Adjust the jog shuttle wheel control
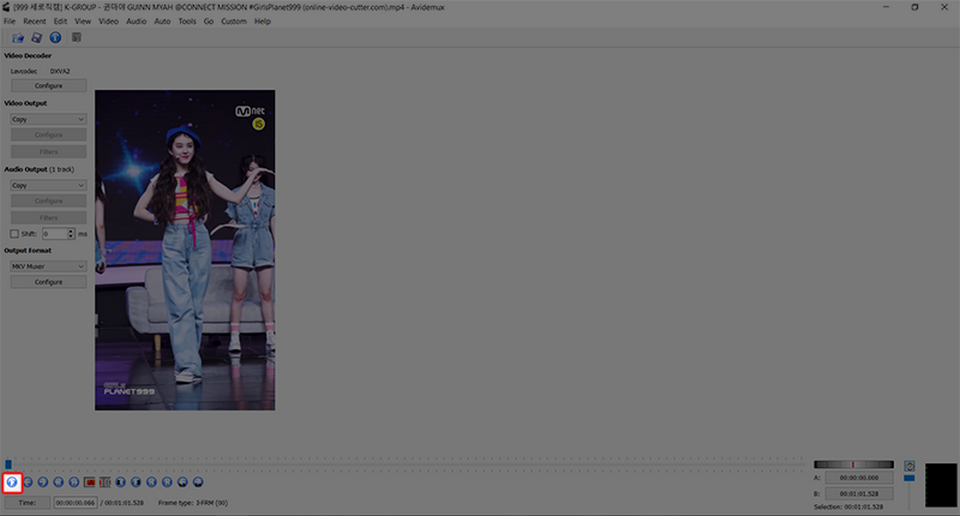This screenshot has width=960, height=516. coord(853,465)
